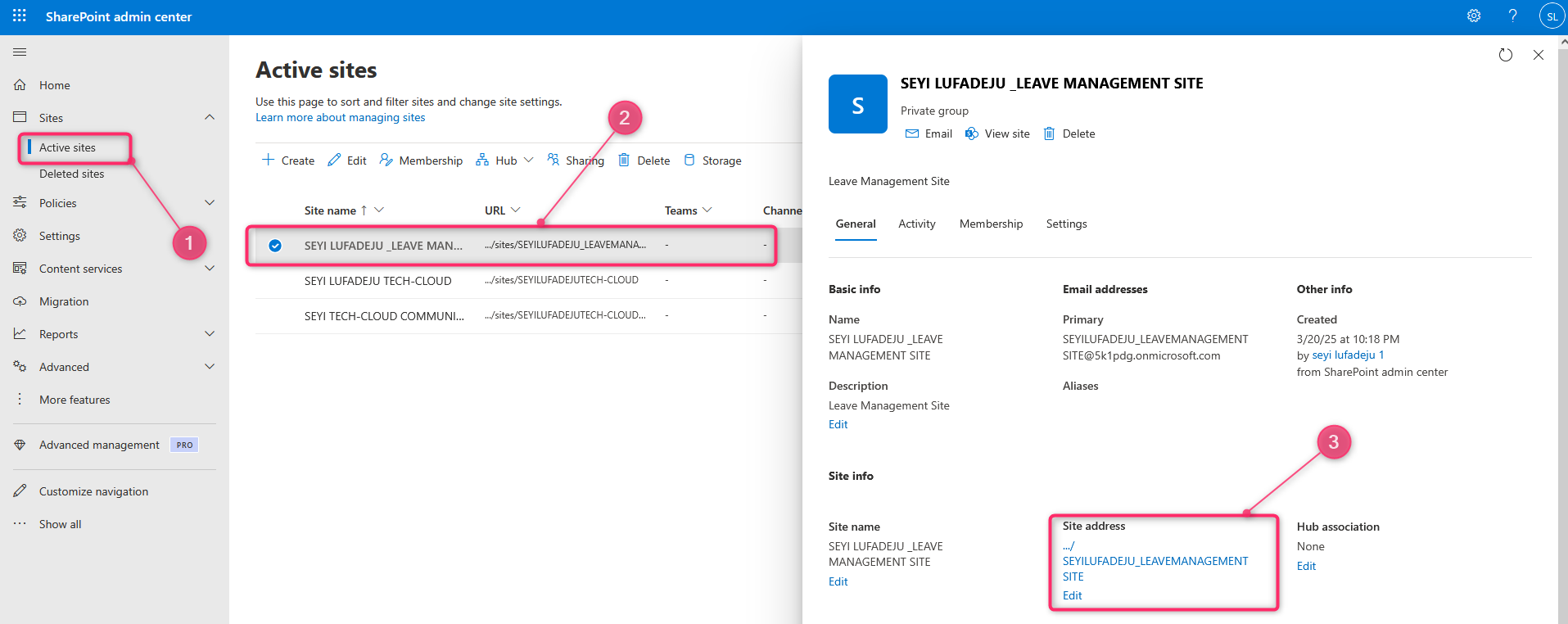Click the Create plus icon

pyautogui.click(x=268, y=160)
